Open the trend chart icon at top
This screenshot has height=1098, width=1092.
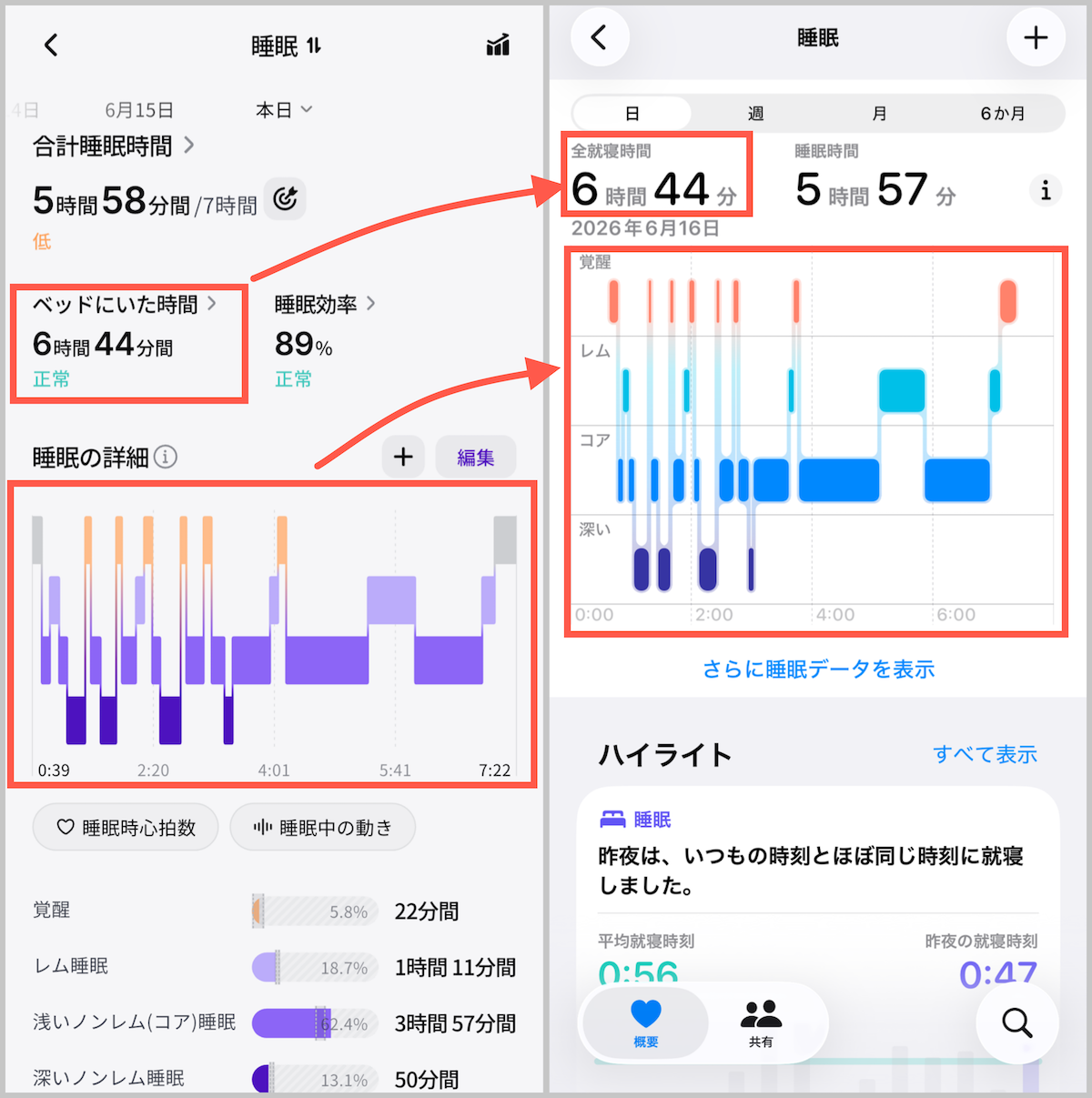(498, 45)
